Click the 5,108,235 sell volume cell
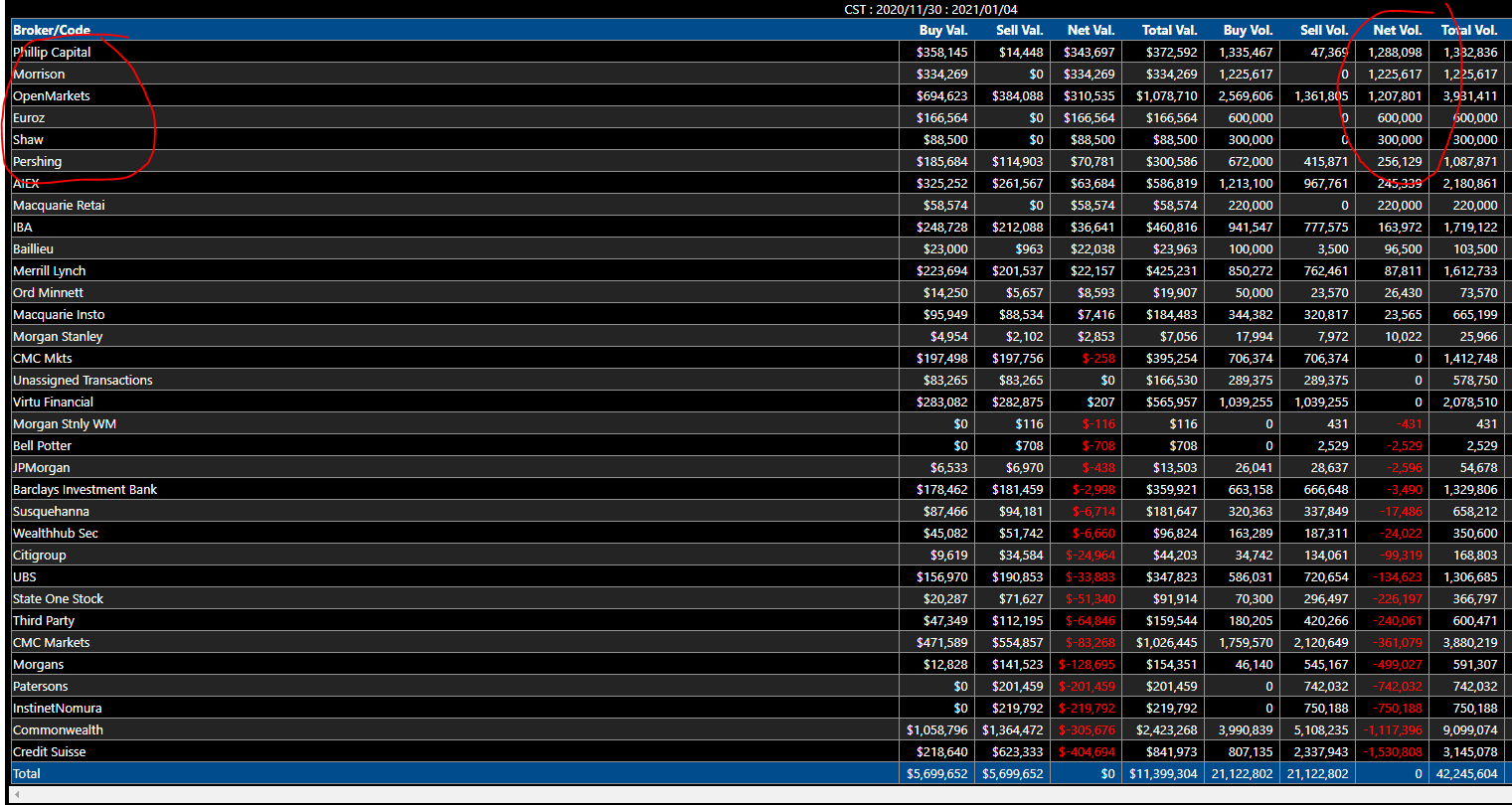 click(1320, 729)
